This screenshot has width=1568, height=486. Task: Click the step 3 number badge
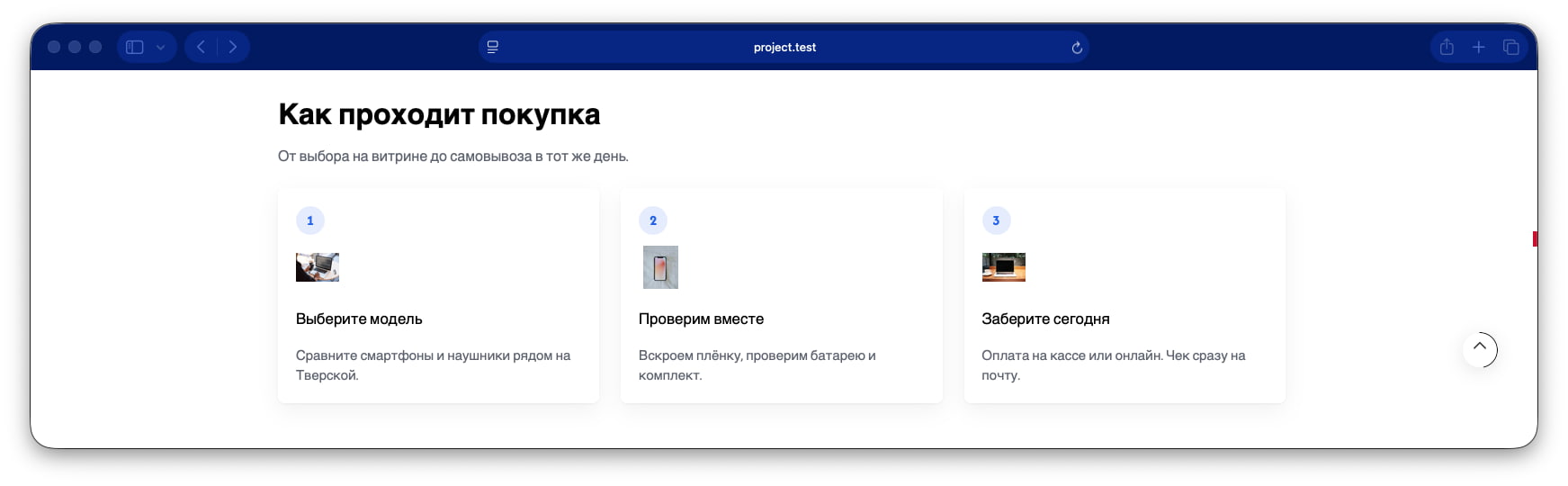[x=996, y=220]
